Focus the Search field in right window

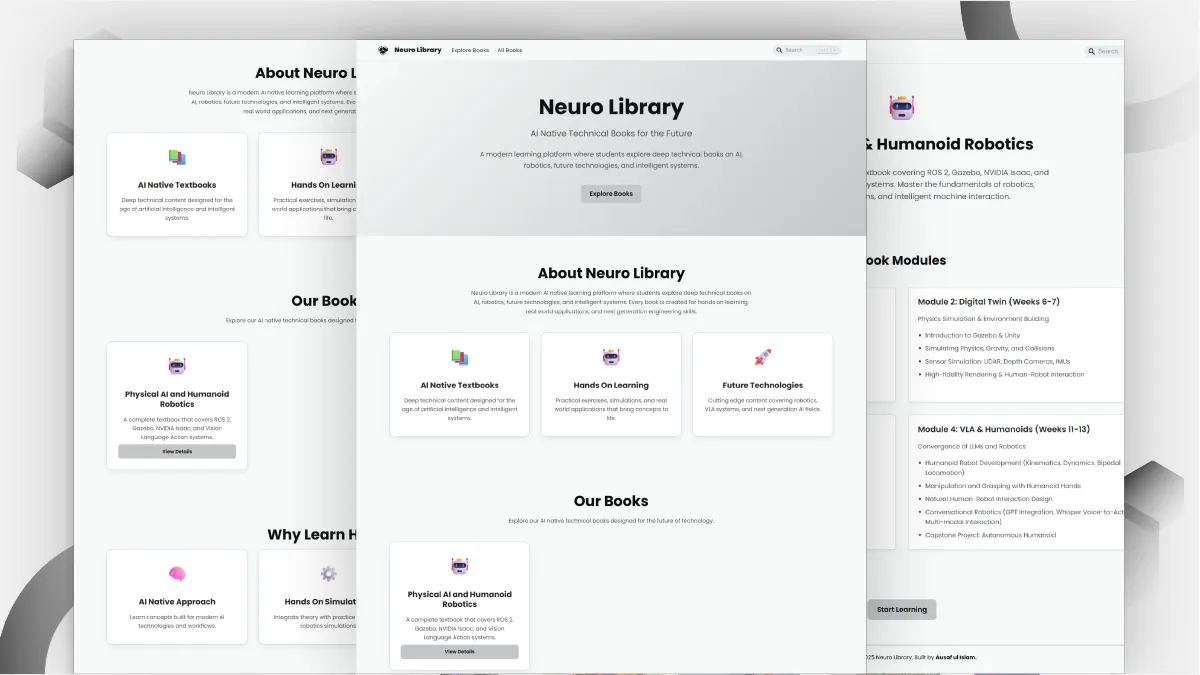pyautogui.click(x=1104, y=51)
